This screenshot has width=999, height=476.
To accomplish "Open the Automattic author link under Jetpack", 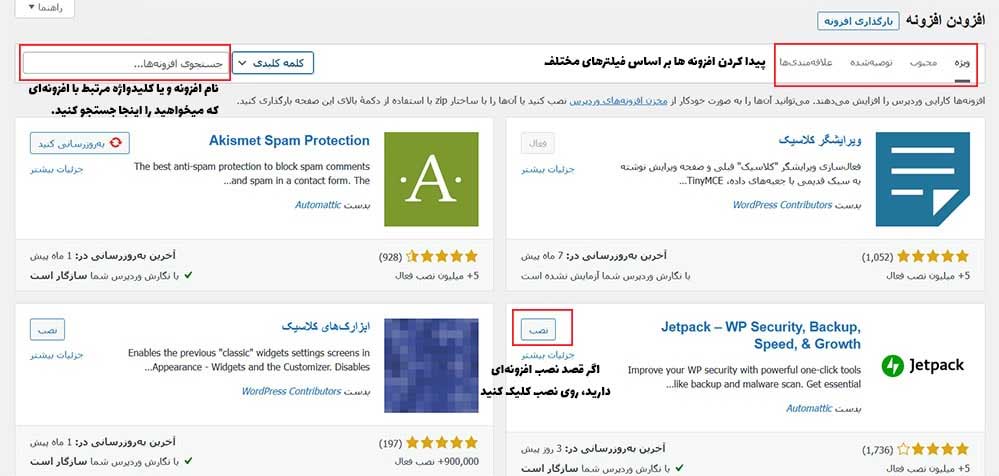I will tap(809, 408).
